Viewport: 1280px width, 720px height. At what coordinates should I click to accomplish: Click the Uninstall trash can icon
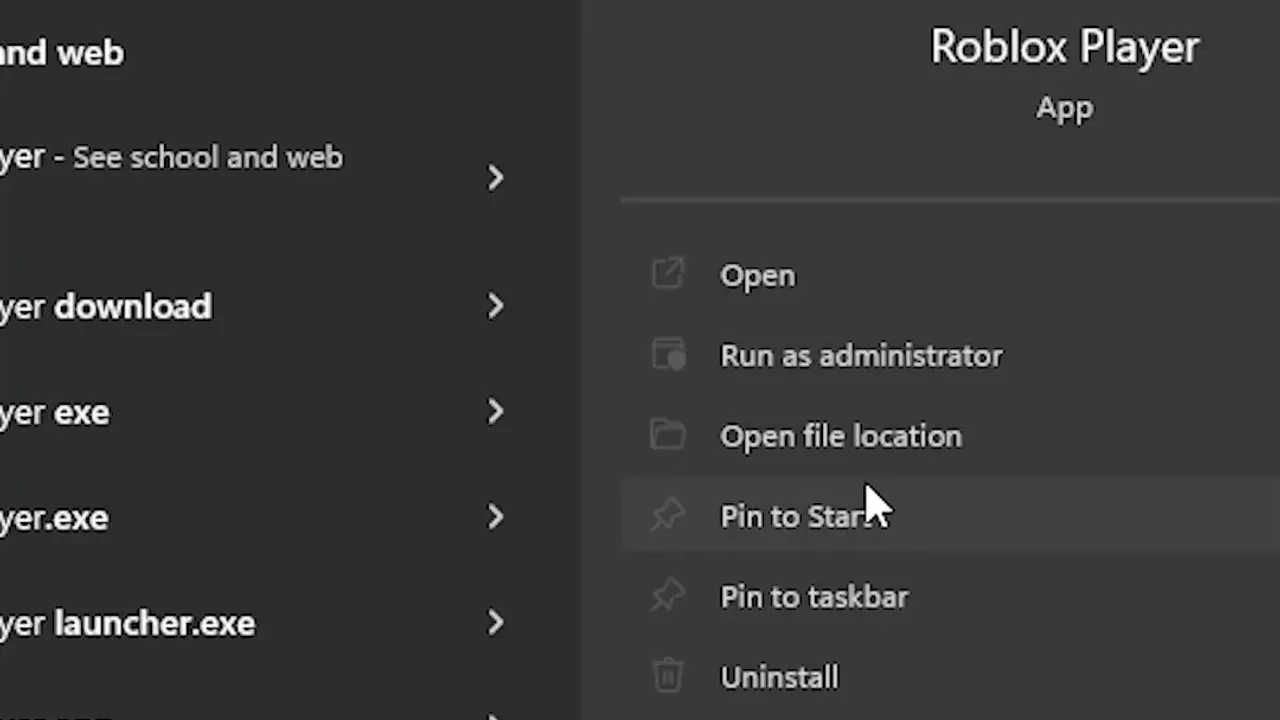point(667,676)
